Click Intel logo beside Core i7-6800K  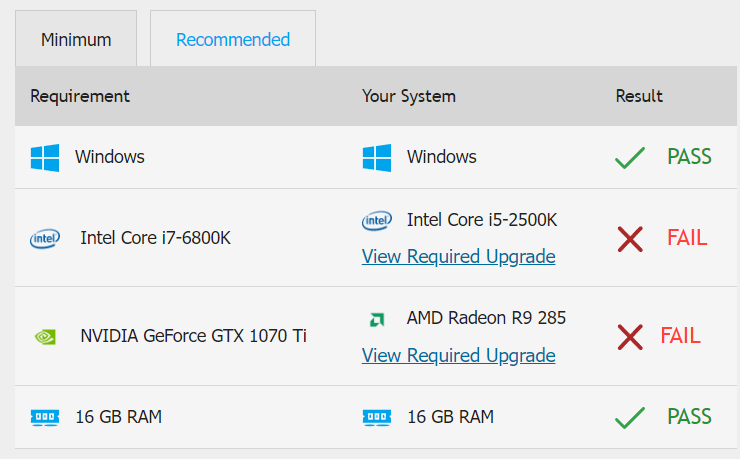(45, 238)
